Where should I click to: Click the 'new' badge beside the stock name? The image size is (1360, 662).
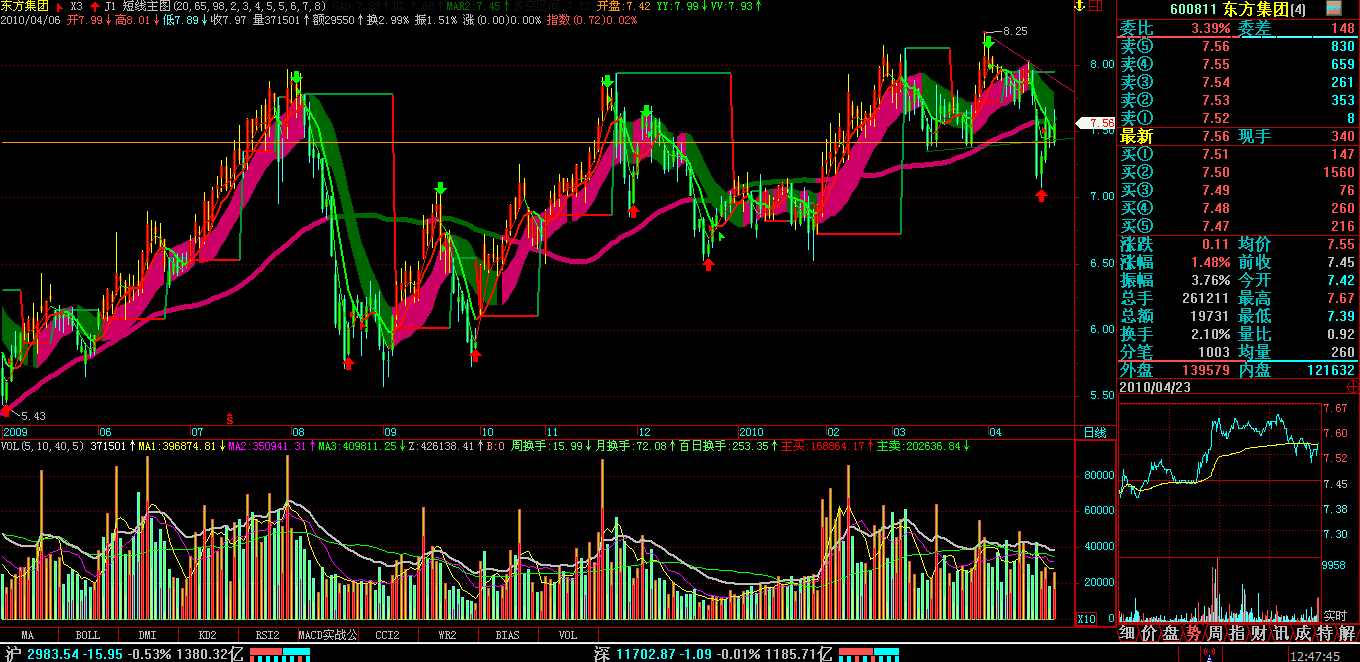click(x=1334, y=8)
